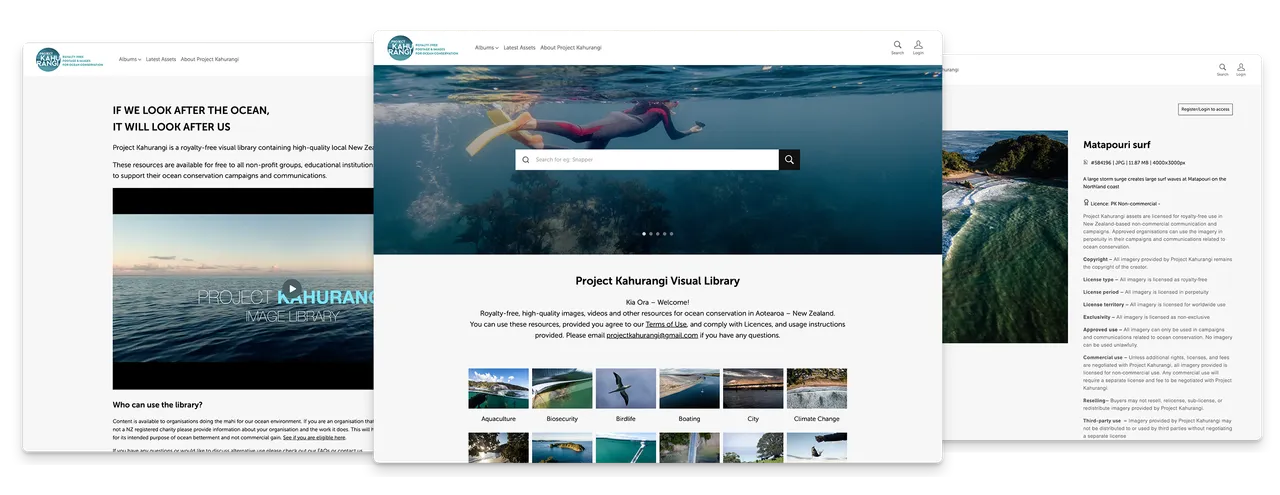Open About Project Kahurangi in center window
Screen dimensions: 1280x495
coord(572,48)
